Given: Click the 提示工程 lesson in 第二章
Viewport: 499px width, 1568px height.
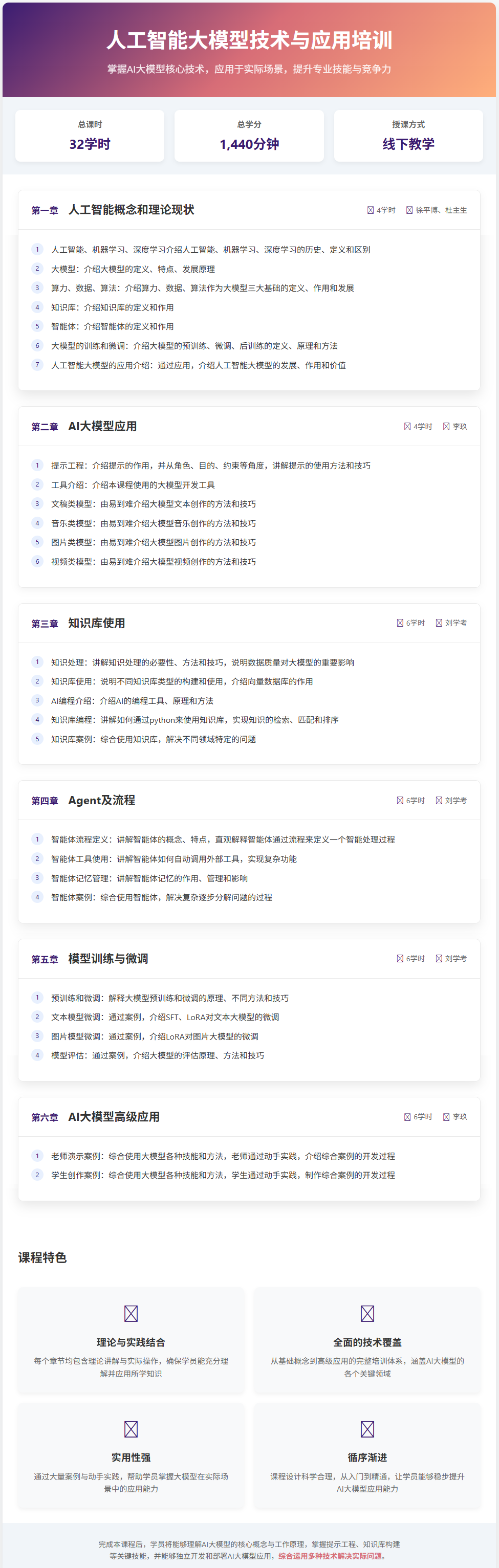Looking at the screenshot, I should pos(210,466).
